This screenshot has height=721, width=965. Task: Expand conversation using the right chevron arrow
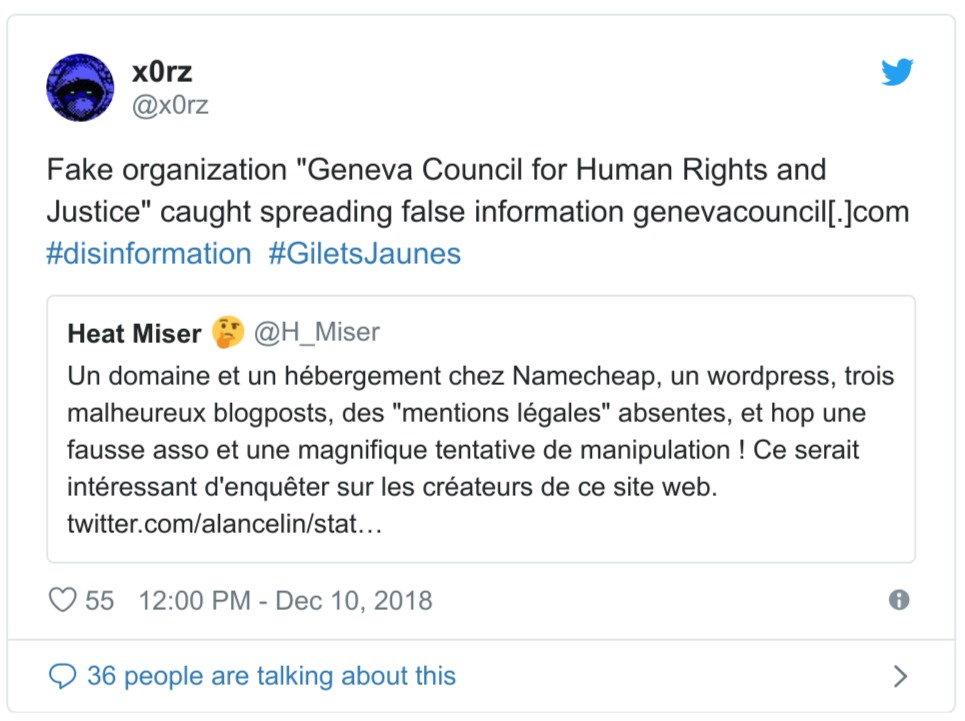click(900, 677)
